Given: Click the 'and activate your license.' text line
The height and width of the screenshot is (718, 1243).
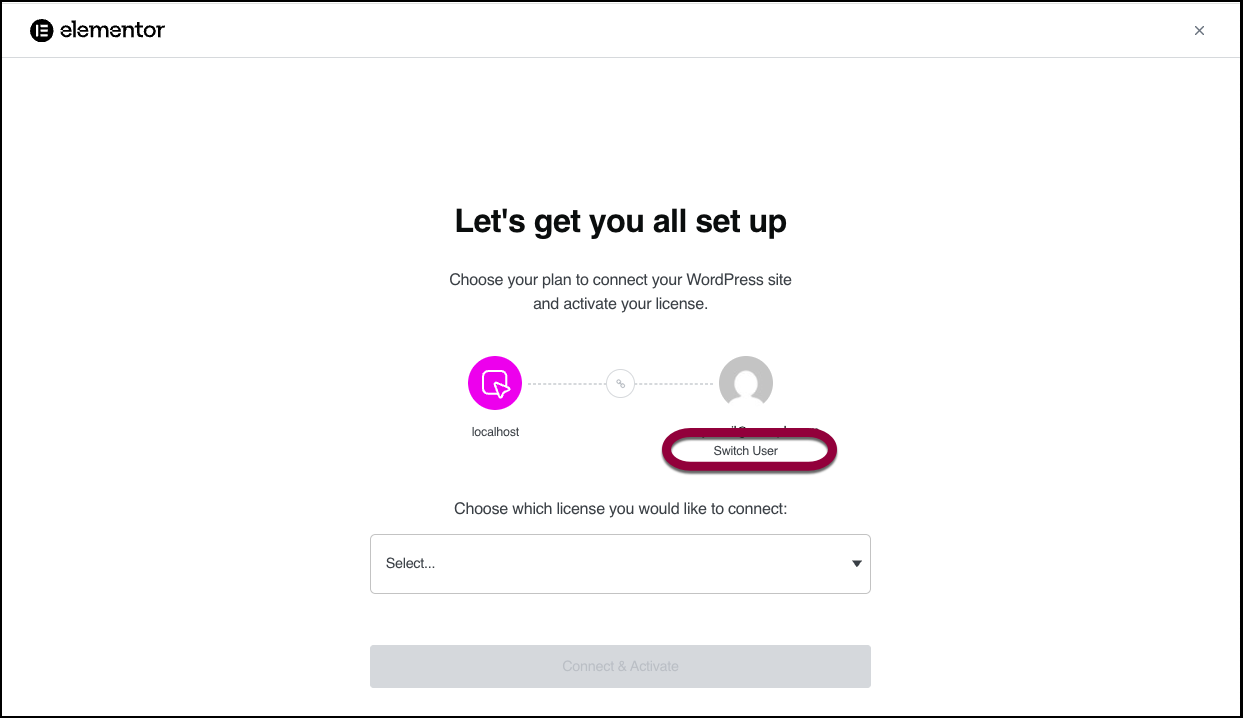Looking at the screenshot, I should [620, 304].
